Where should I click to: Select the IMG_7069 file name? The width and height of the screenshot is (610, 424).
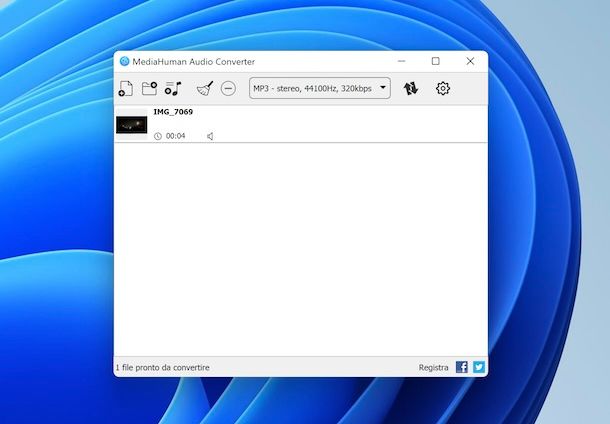173,112
